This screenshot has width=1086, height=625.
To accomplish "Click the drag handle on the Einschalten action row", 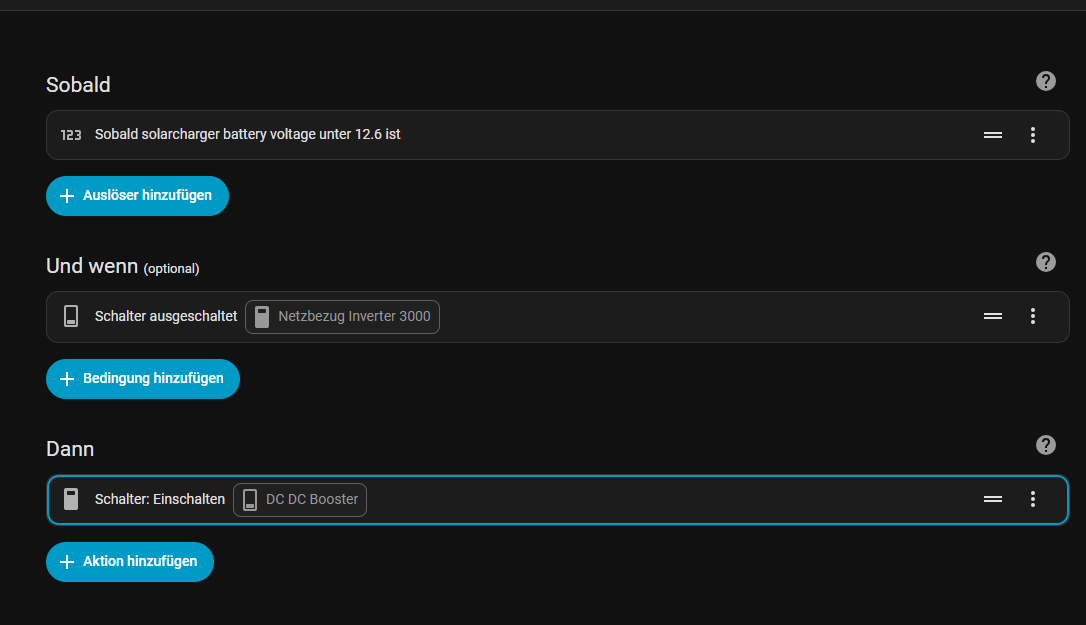I will coord(993,499).
